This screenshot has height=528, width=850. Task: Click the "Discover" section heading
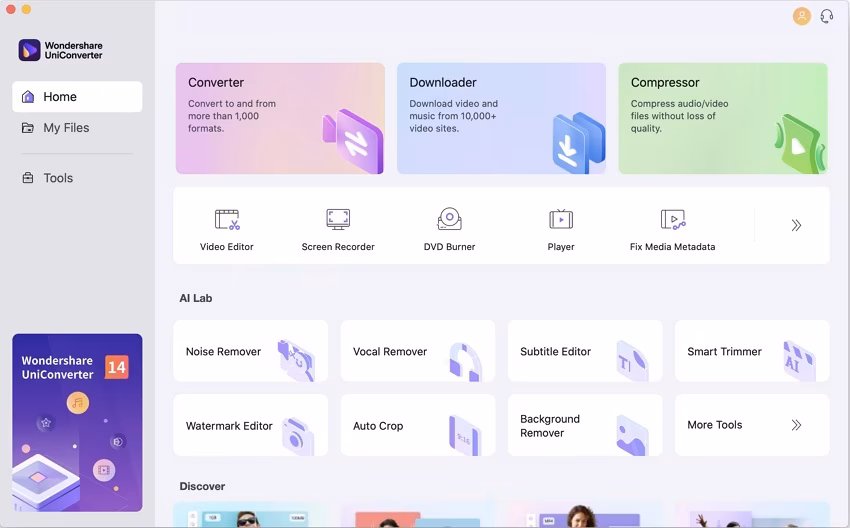tap(202, 486)
